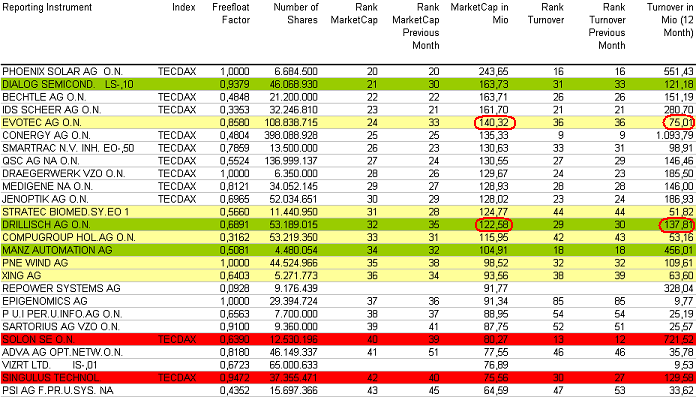This screenshot has height=397, width=696.
Task: Select the 'DRAEGERWERK VZO O.N.' instrument name
Action: [64, 173]
